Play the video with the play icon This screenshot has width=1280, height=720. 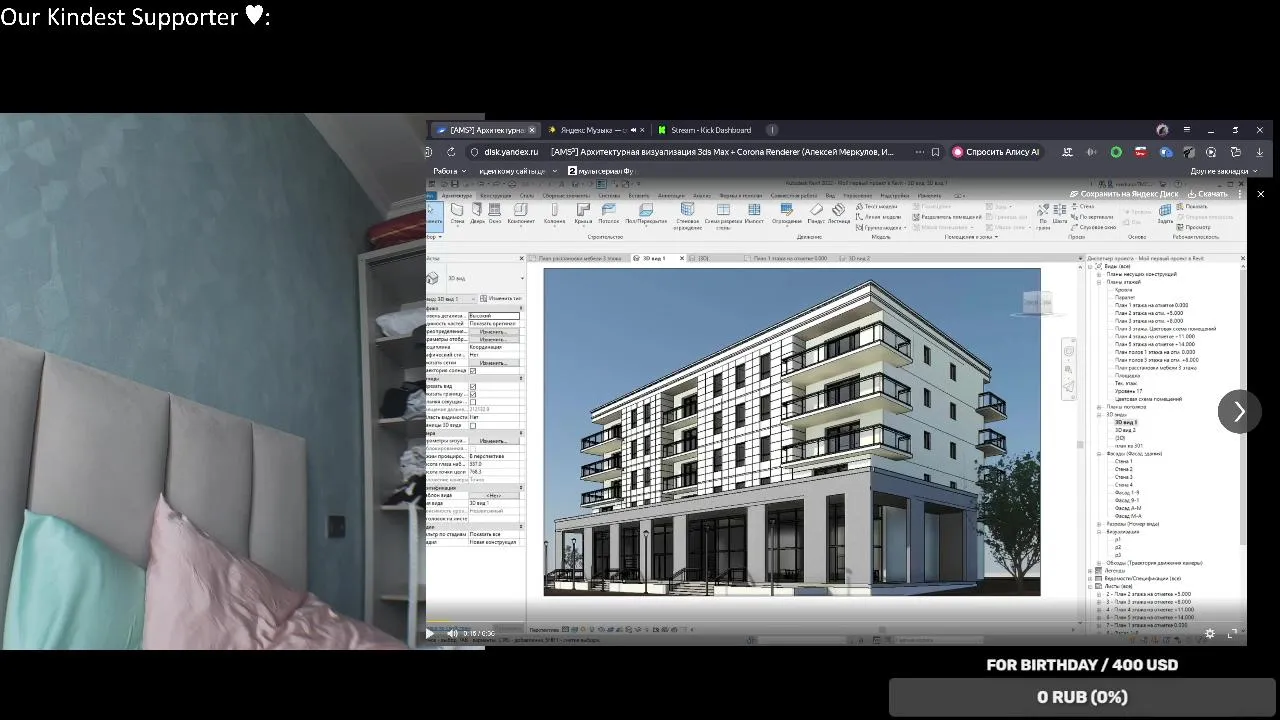coord(430,633)
